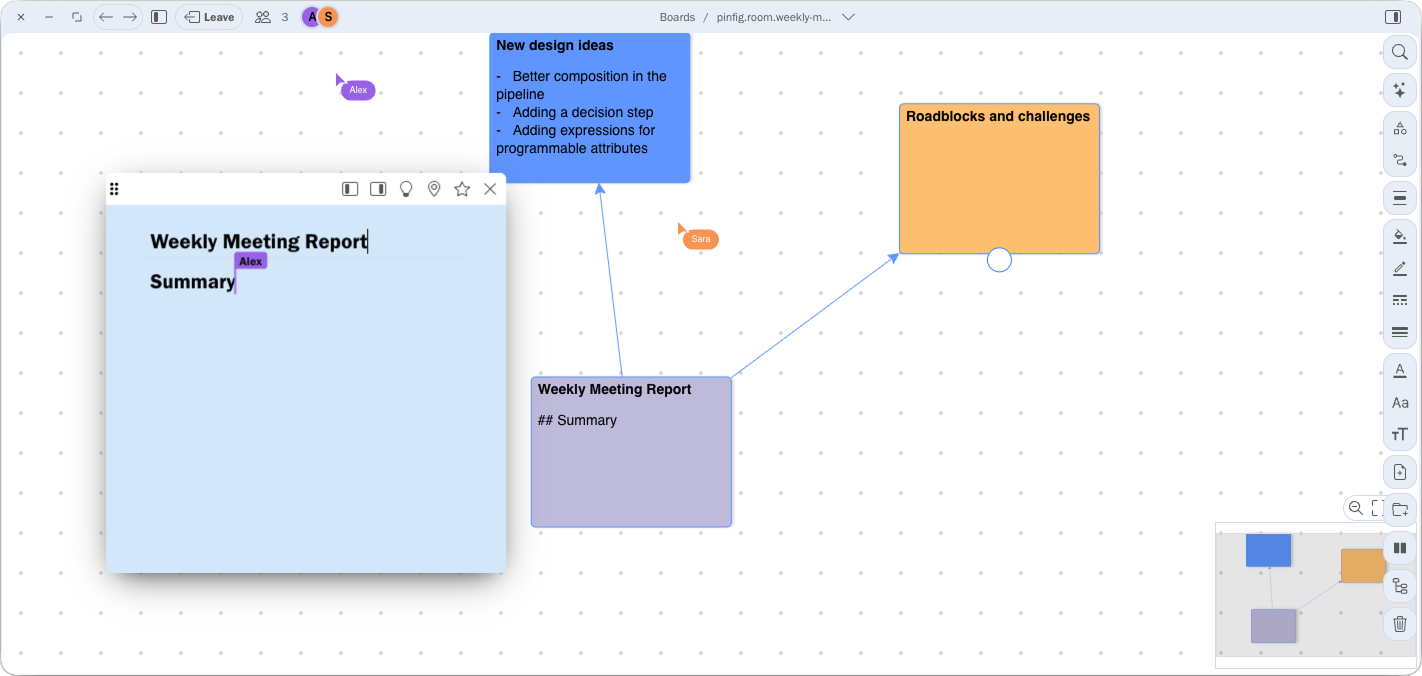Image resolution: width=1422 pixels, height=676 pixels.
Task: Select the shapes tool icon
Action: tap(1399, 129)
